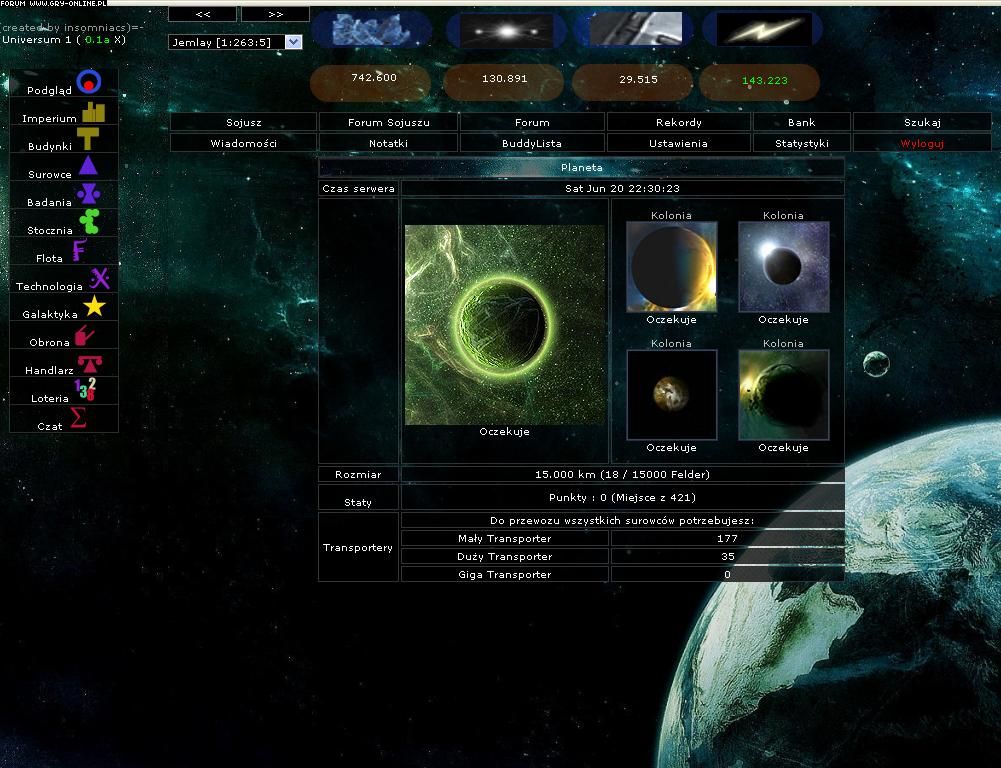Screen dimensions: 1001x768
Task: Click the Budynki hammer icon
Action: tap(88, 138)
